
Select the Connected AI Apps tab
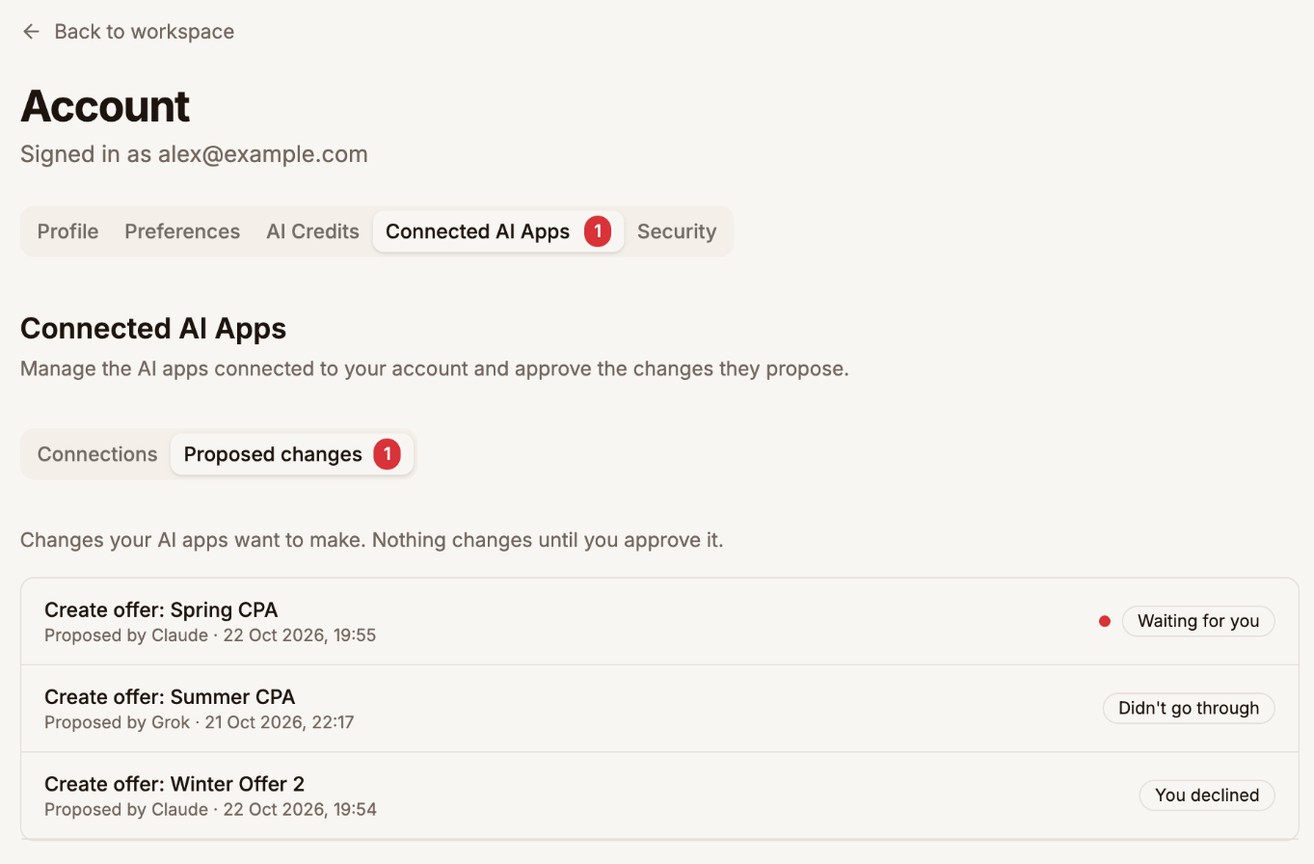(x=498, y=231)
